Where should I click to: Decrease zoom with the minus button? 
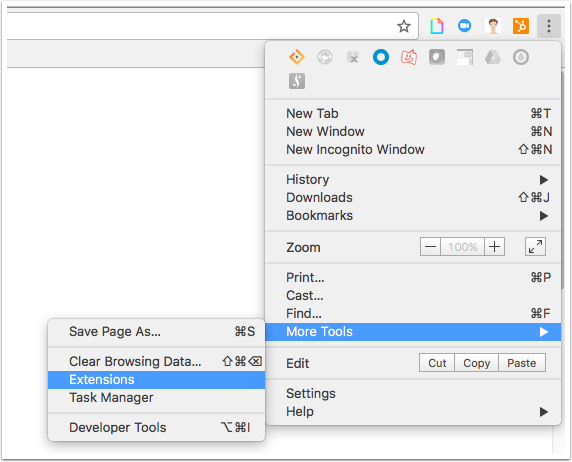[x=430, y=247]
